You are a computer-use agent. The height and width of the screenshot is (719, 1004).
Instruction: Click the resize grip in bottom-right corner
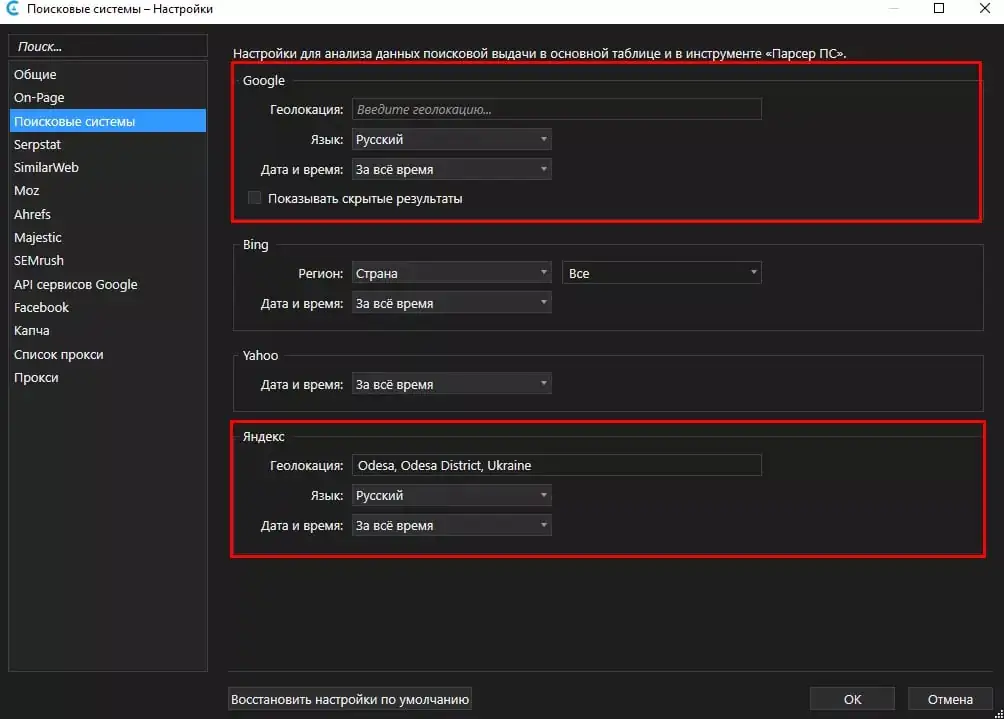point(998,713)
